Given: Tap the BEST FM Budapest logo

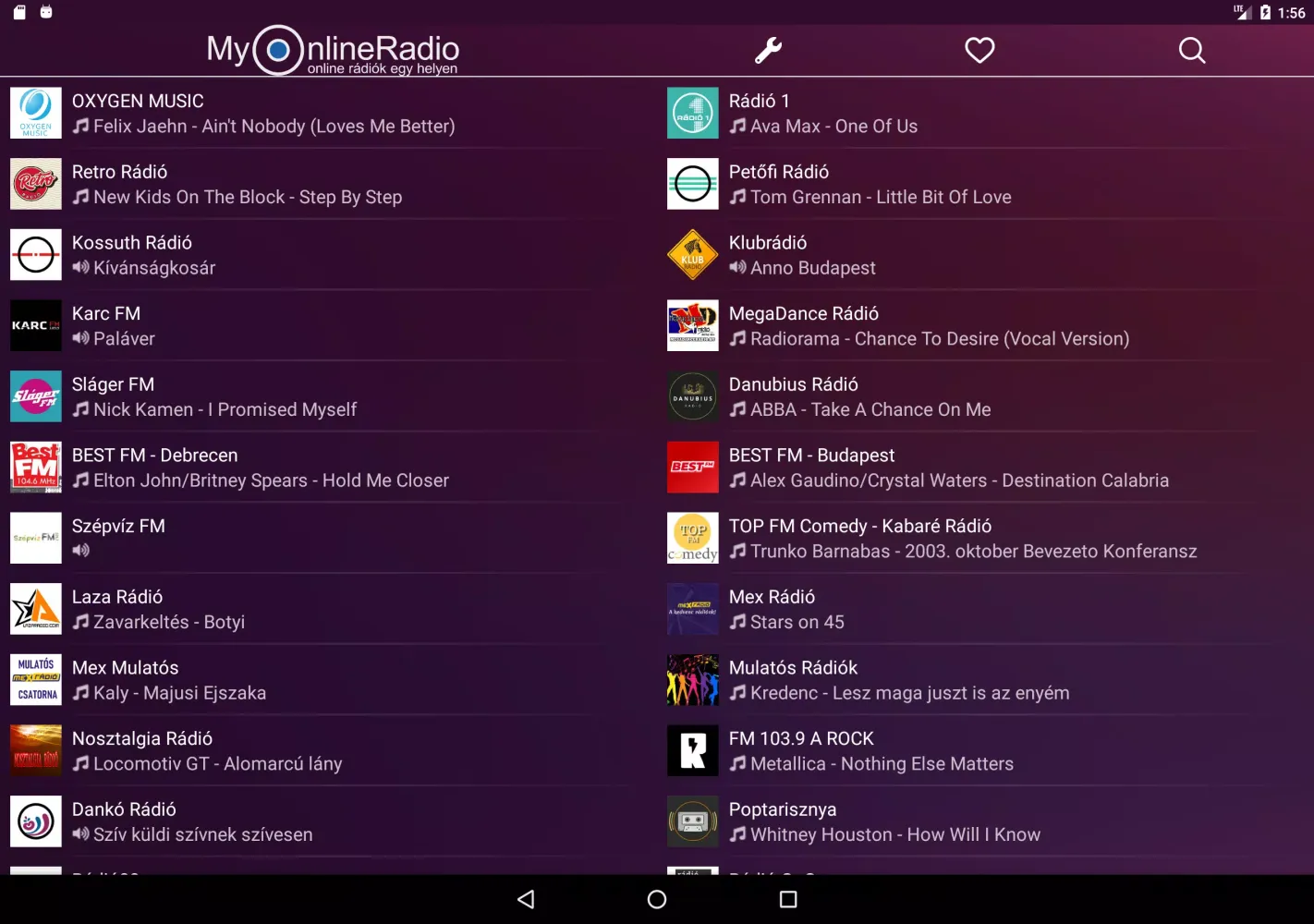Looking at the screenshot, I should (x=693, y=468).
